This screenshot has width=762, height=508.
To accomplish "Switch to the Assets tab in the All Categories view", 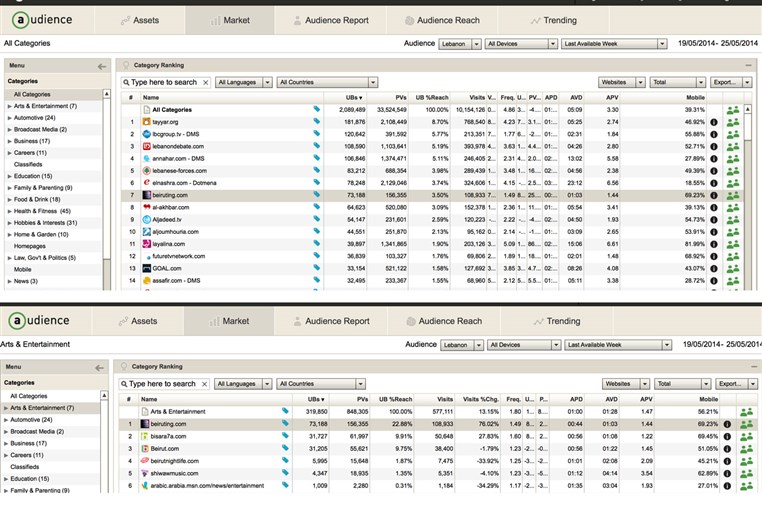I will pos(140,20).
